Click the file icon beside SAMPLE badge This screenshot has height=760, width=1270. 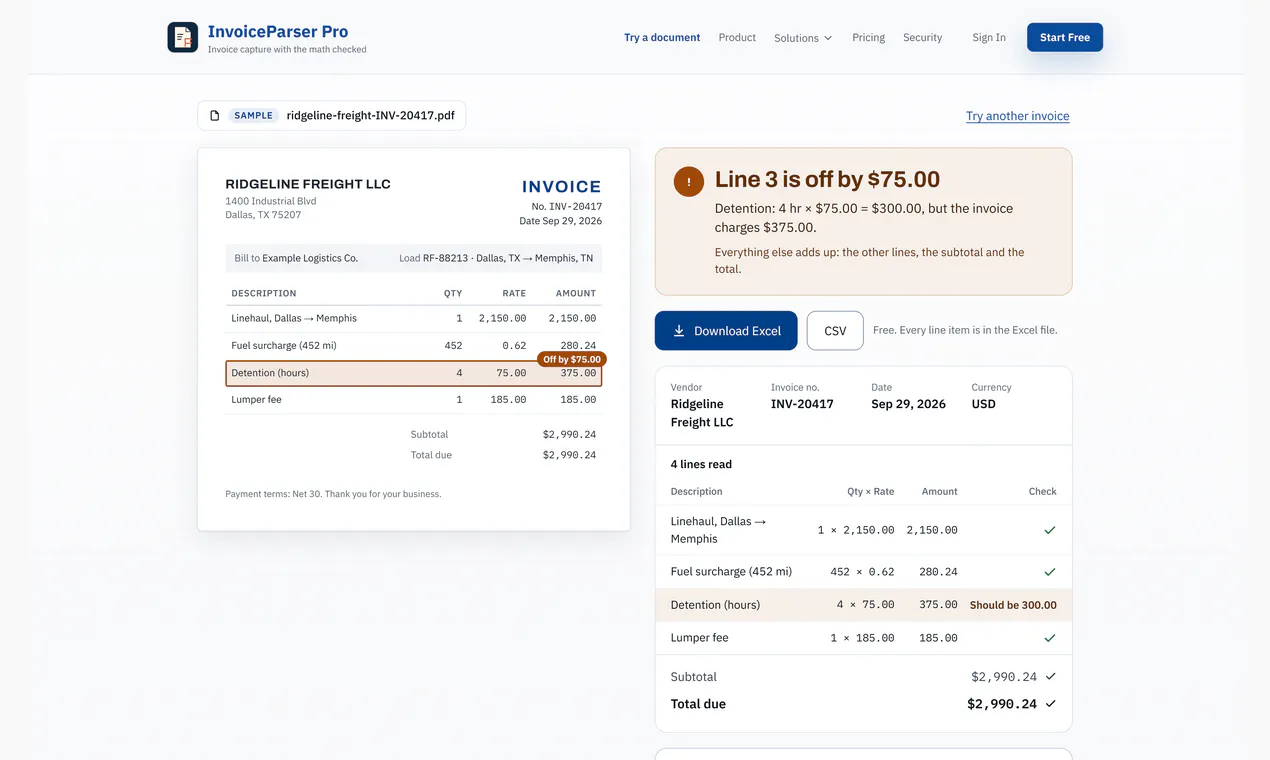(214, 116)
